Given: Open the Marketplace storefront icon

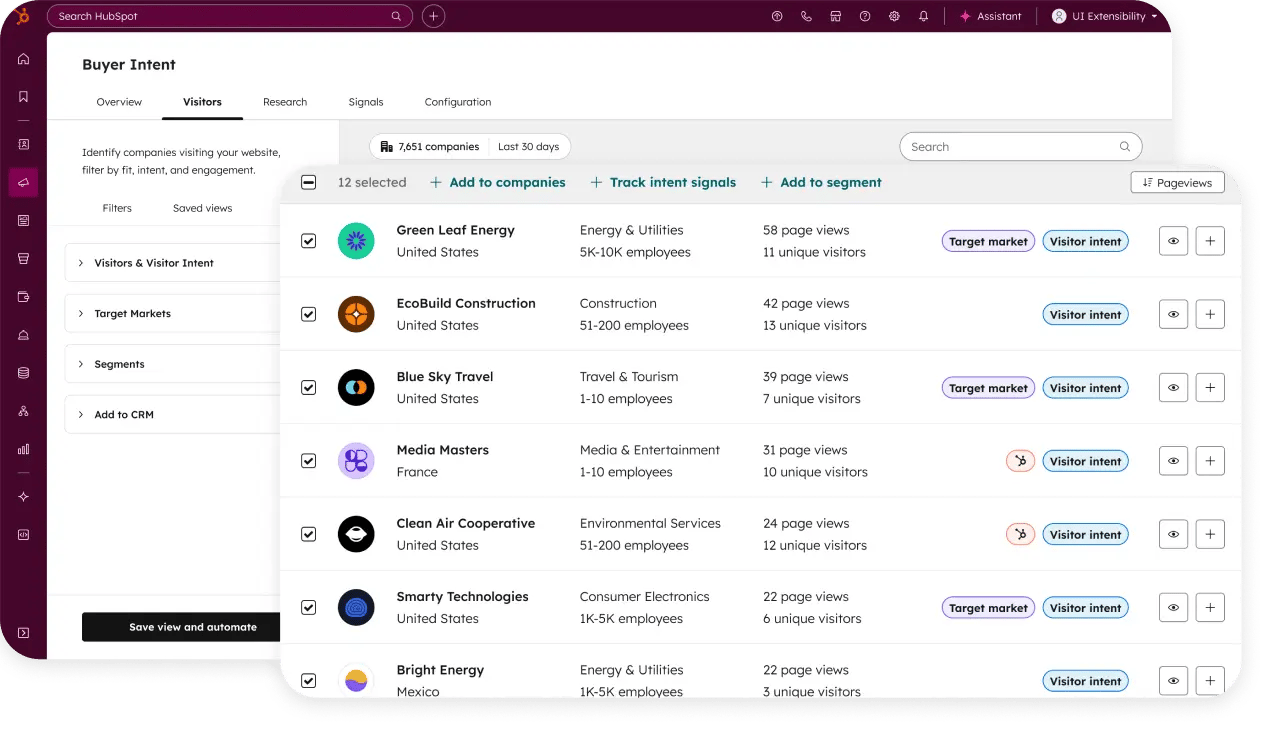Looking at the screenshot, I should pyautogui.click(x=836, y=16).
